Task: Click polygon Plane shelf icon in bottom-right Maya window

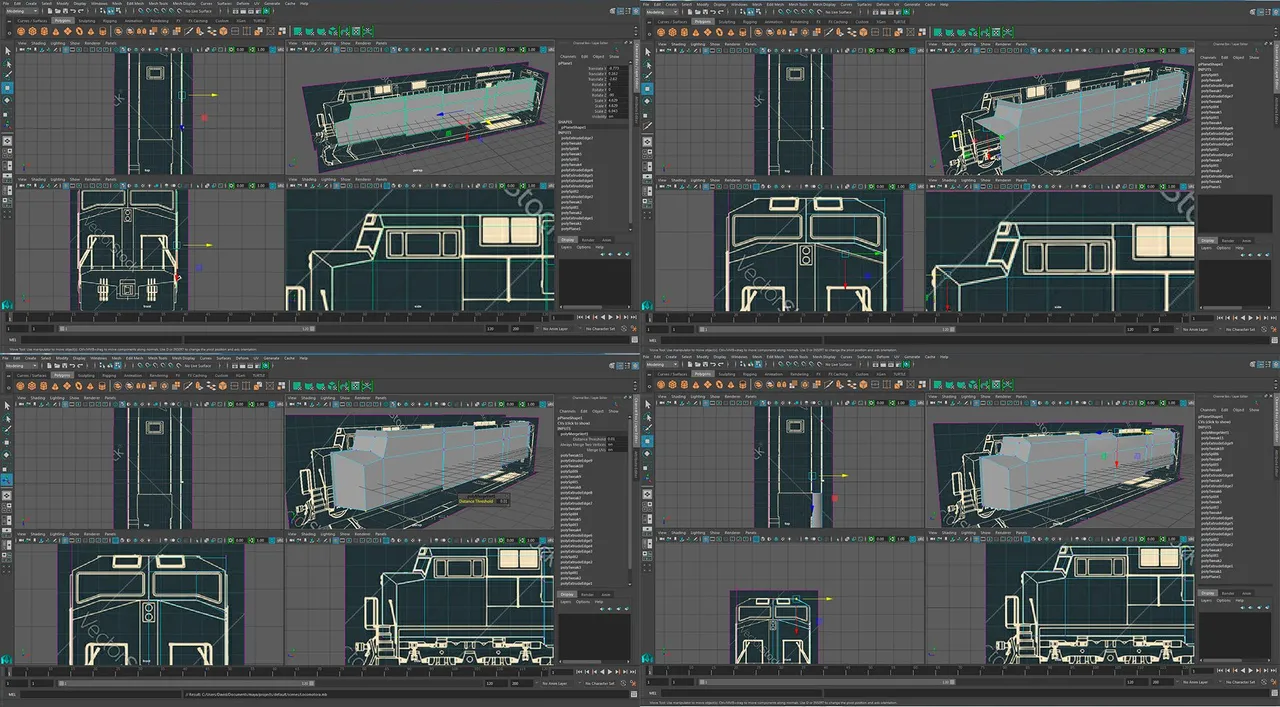Action: click(708, 383)
